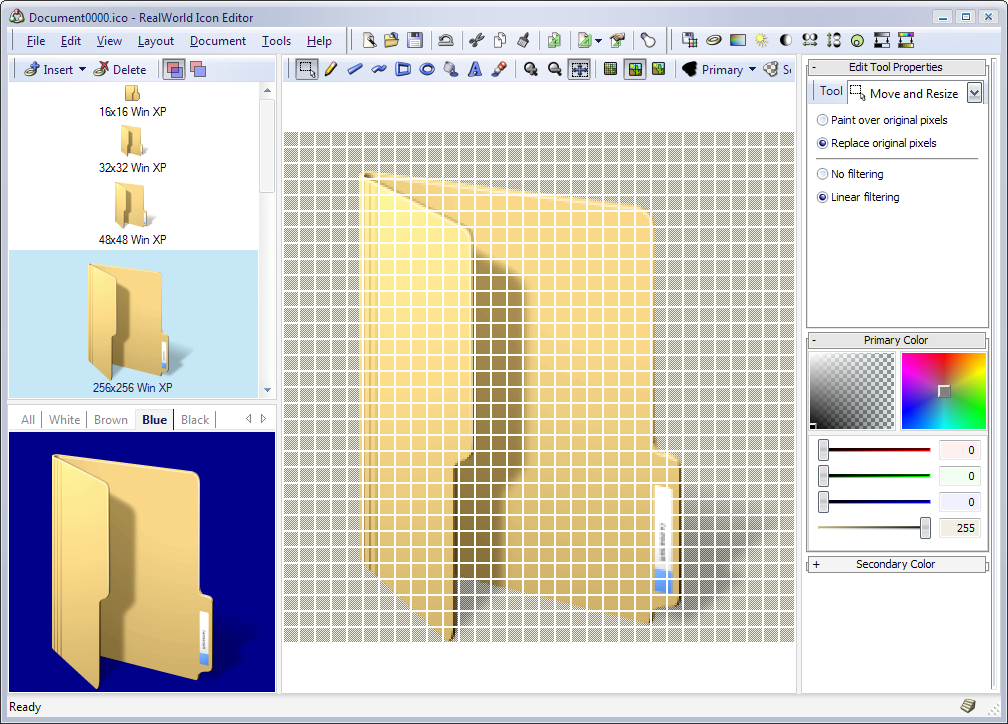Enable Paint over original pixels option

point(823,120)
